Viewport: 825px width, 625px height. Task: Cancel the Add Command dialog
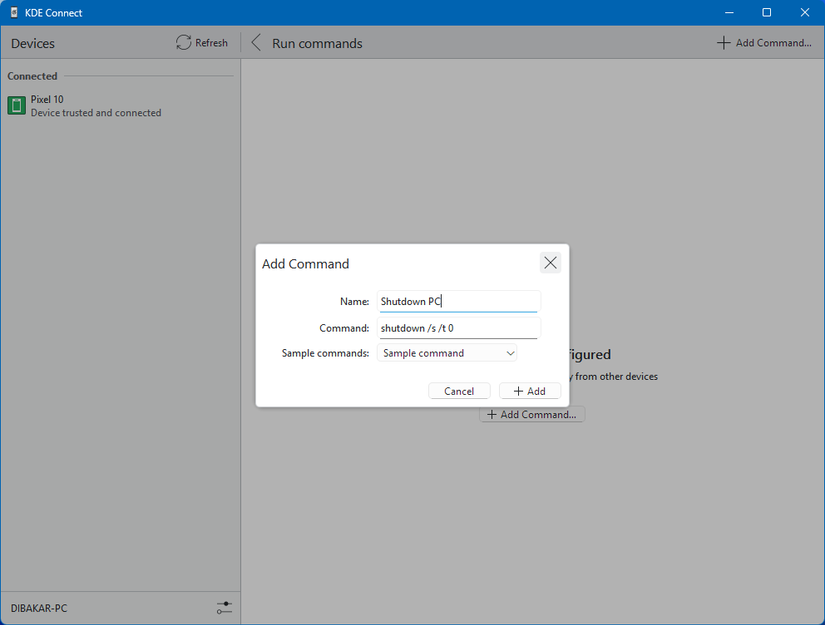tap(459, 390)
